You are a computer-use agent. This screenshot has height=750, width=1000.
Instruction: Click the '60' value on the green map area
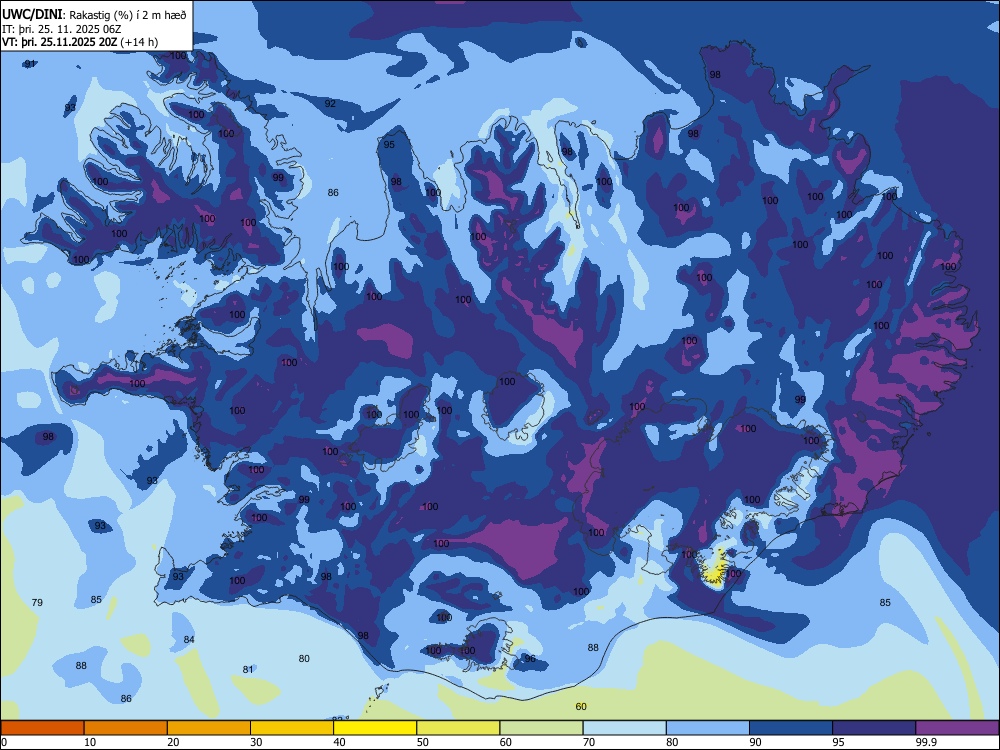[x=581, y=706]
